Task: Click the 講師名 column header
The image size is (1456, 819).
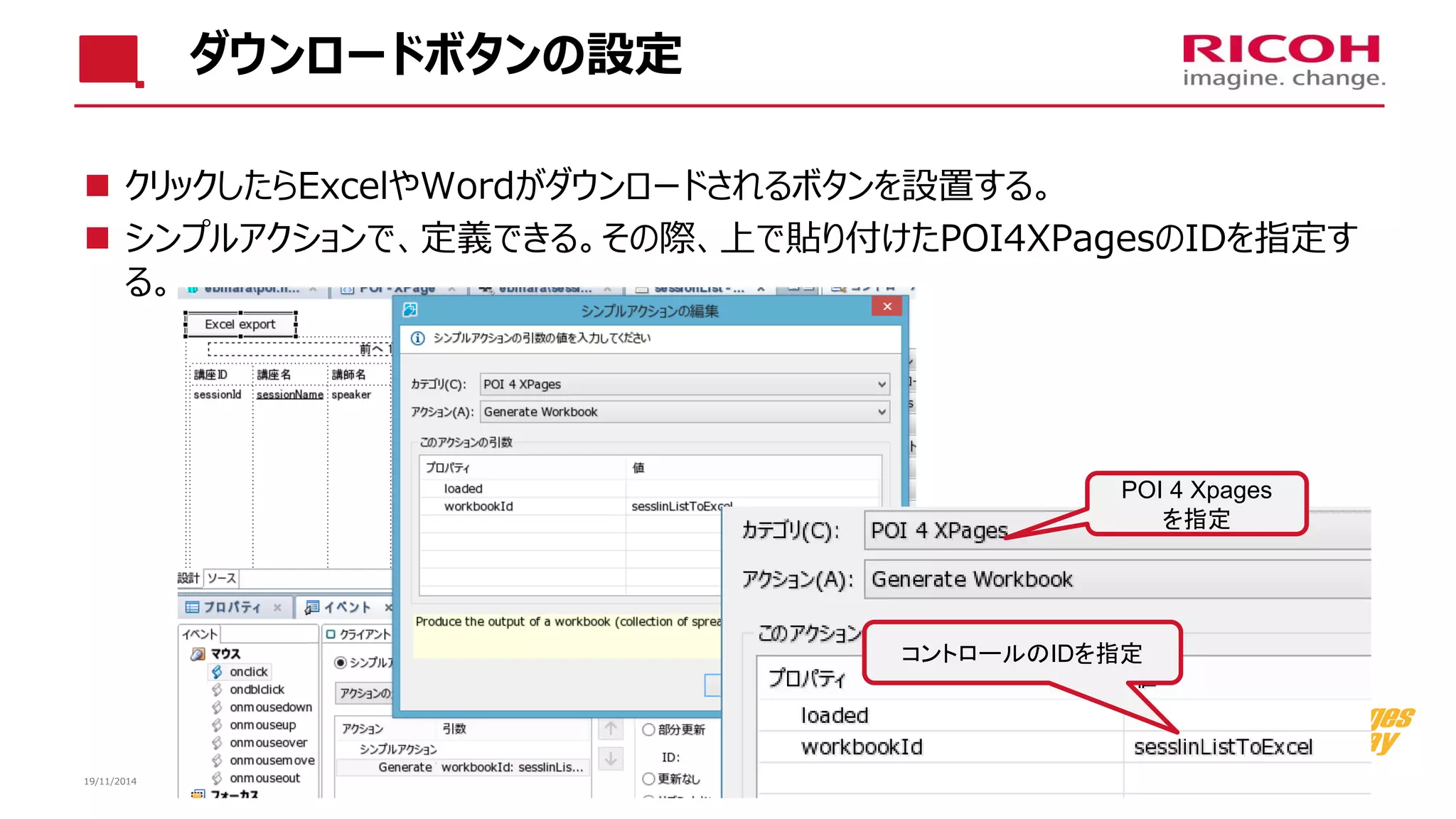Action: 349,375
